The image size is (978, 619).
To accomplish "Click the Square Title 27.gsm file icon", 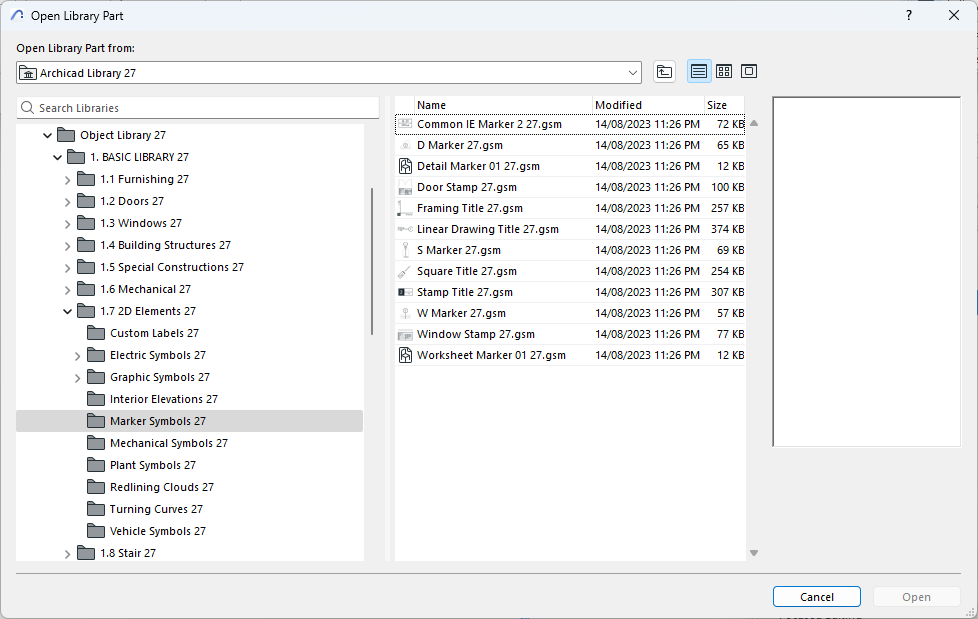I will point(405,271).
